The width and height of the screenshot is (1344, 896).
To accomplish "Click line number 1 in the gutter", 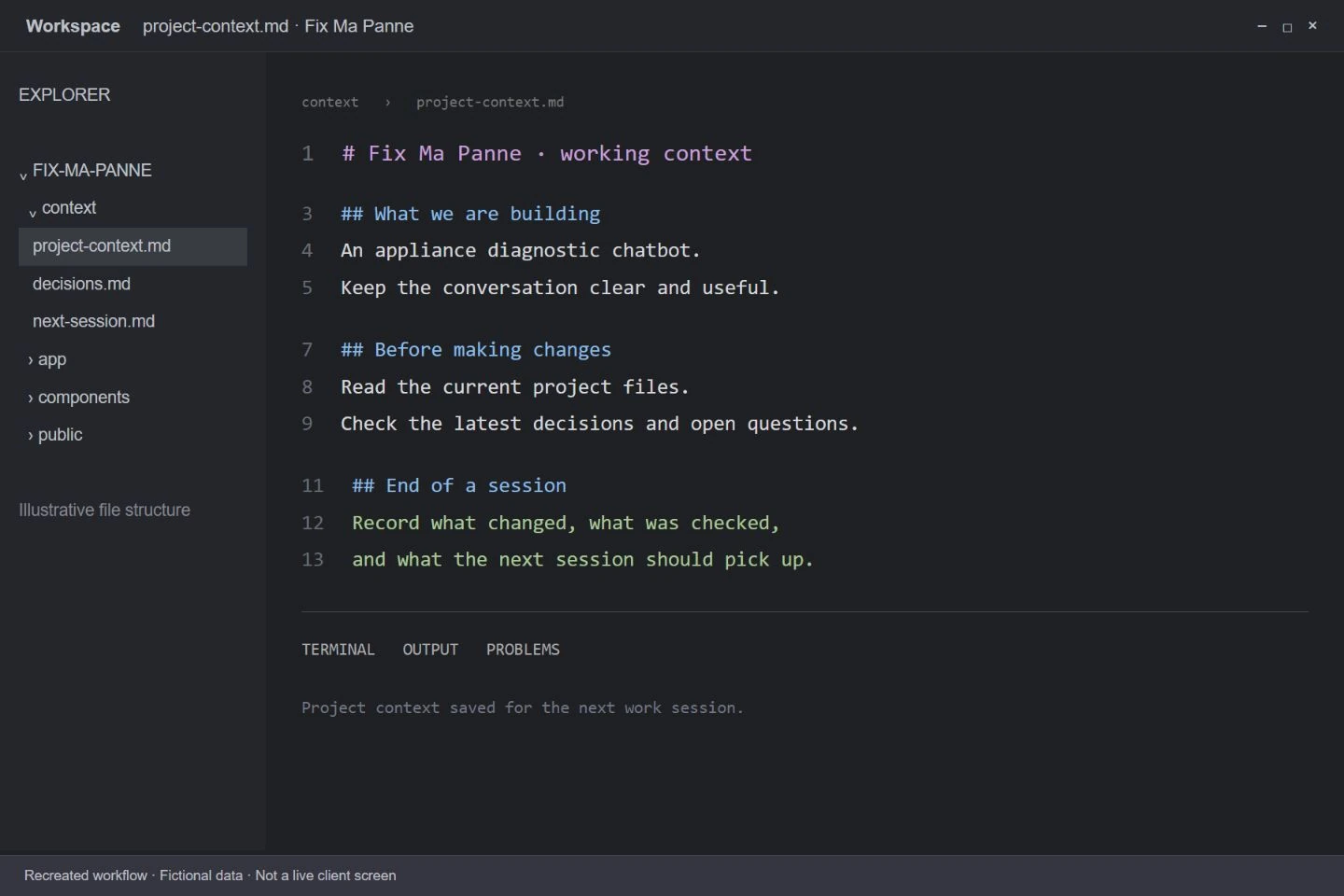I will 307,153.
